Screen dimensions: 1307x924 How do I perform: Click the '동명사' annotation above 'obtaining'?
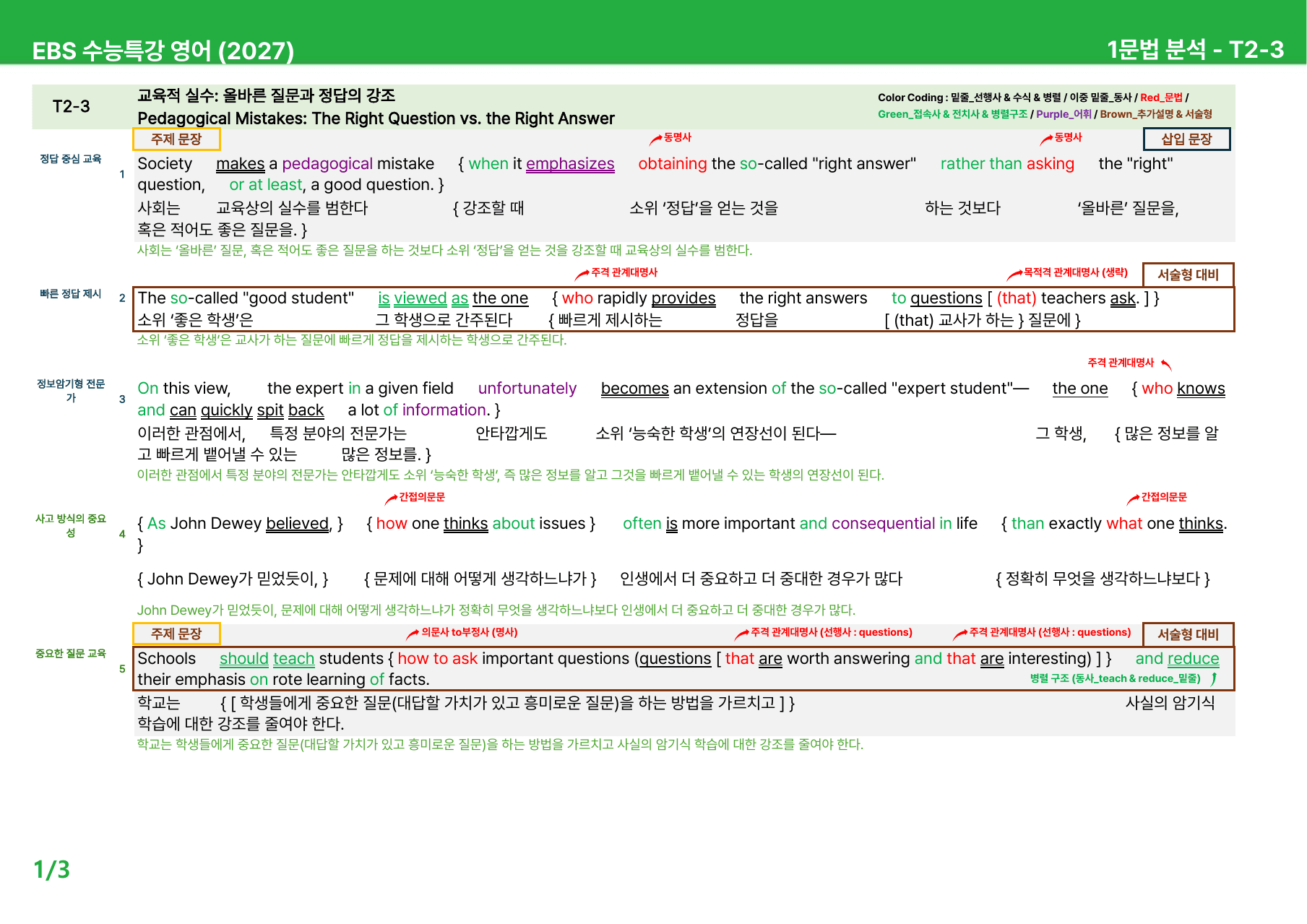click(677, 137)
